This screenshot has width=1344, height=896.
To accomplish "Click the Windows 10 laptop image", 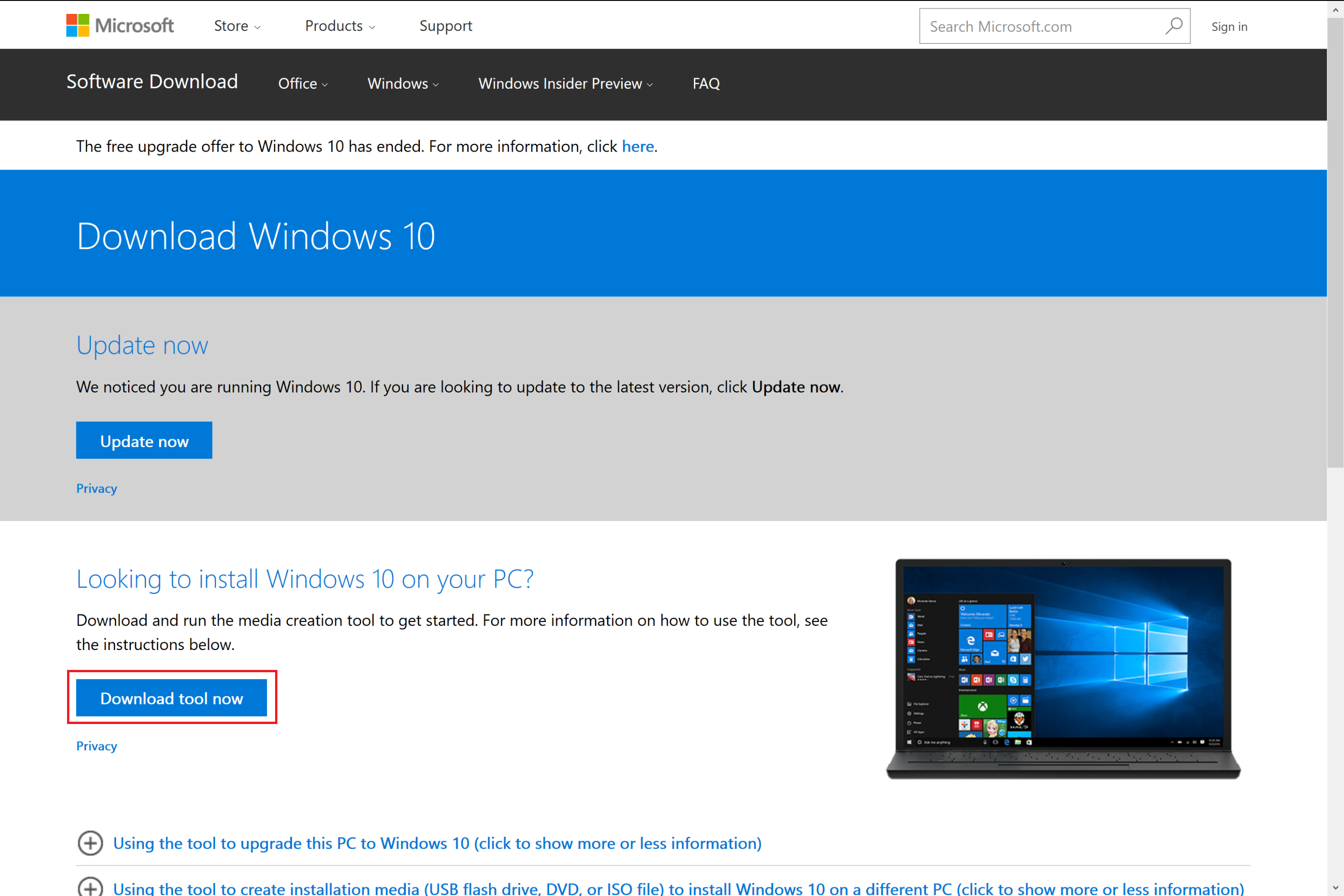I will click(x=1063, y=669).
